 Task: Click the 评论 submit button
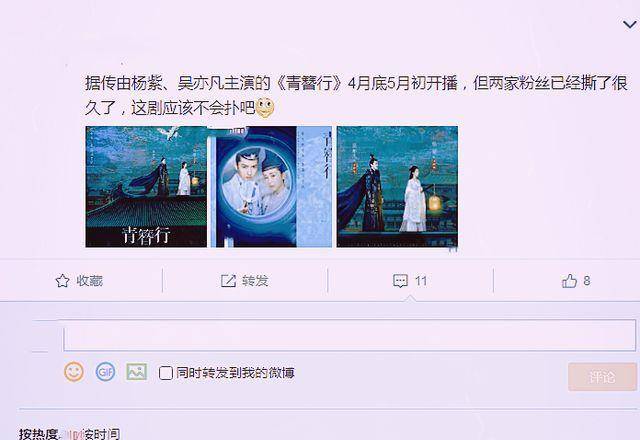(x=602, y=376)
